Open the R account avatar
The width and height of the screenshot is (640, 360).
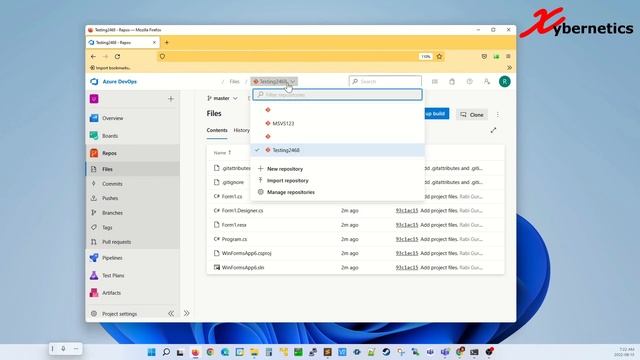point(504,82)
